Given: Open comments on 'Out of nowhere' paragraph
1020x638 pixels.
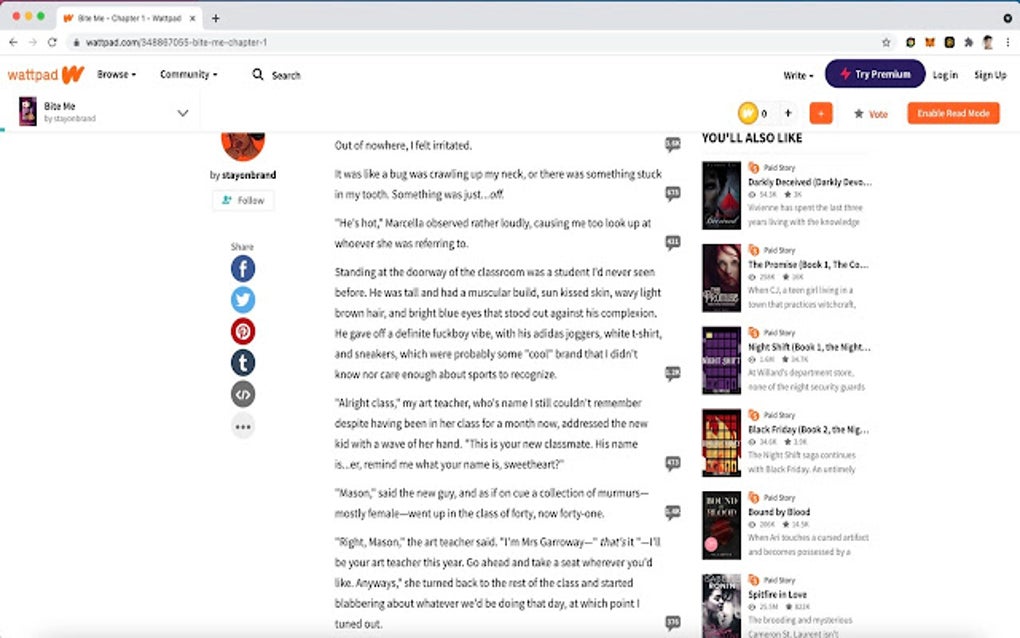Looking at the screenshot, I should [673, 144].
